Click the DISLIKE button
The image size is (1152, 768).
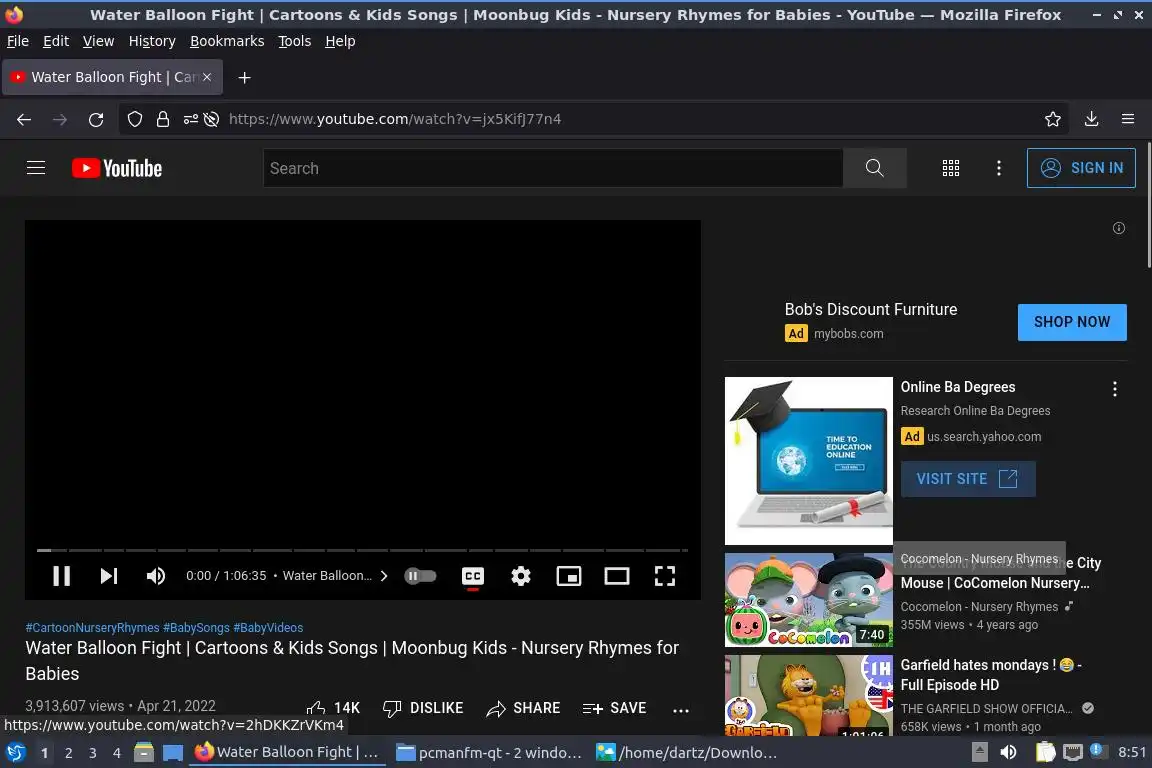[423, 708]
